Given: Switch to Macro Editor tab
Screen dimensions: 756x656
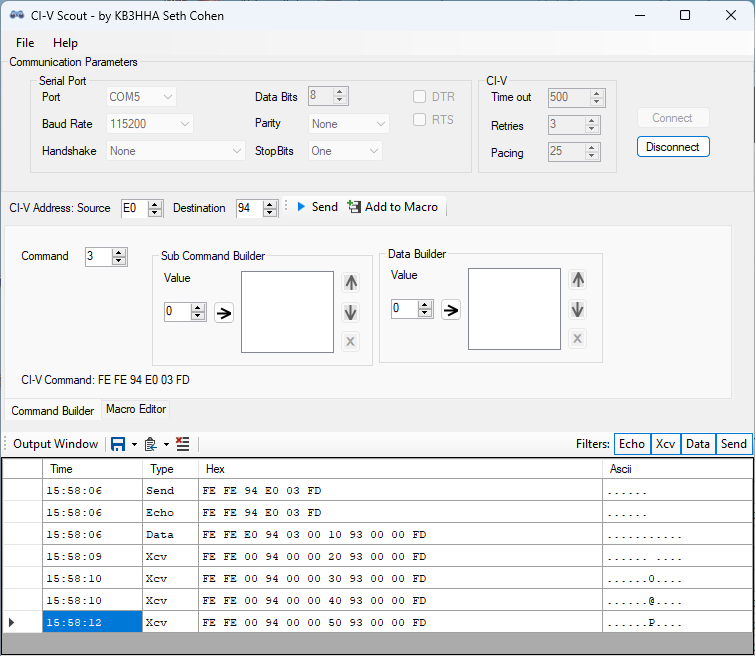Looking at the screenshot, I should [x=136, y=409].
